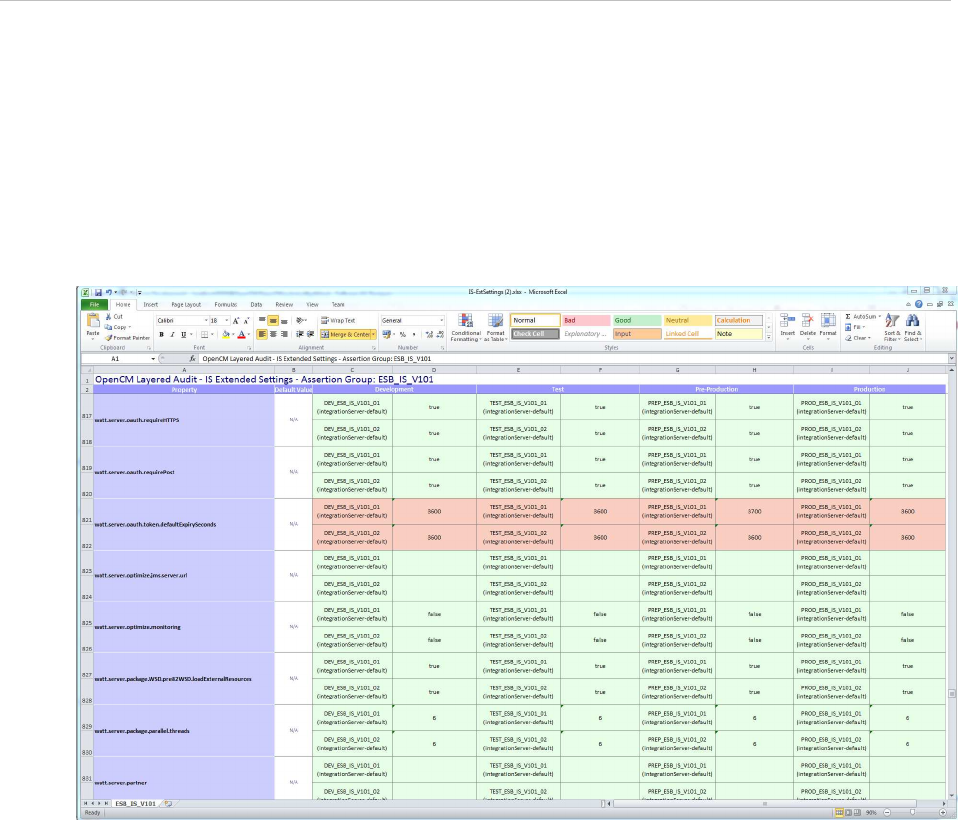Switch to the Page Layout tab
The width and height of the screenshot is (958, 820).
[x=186, y=304]
